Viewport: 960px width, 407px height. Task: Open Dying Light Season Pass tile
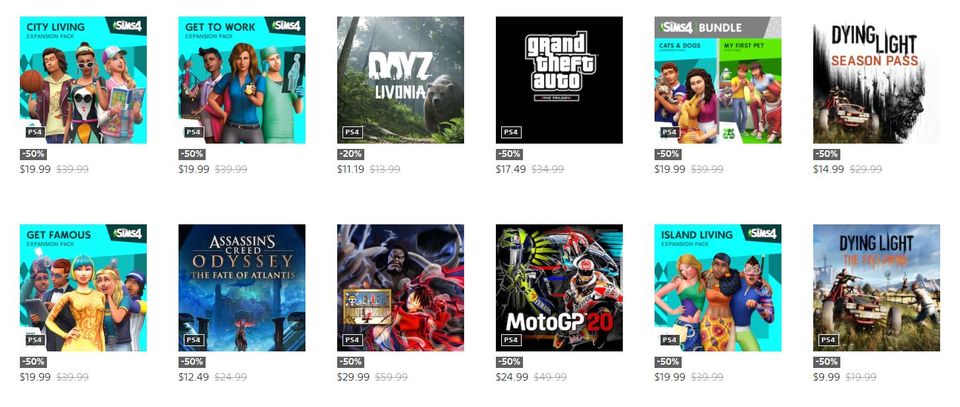[x=876, y=80]
